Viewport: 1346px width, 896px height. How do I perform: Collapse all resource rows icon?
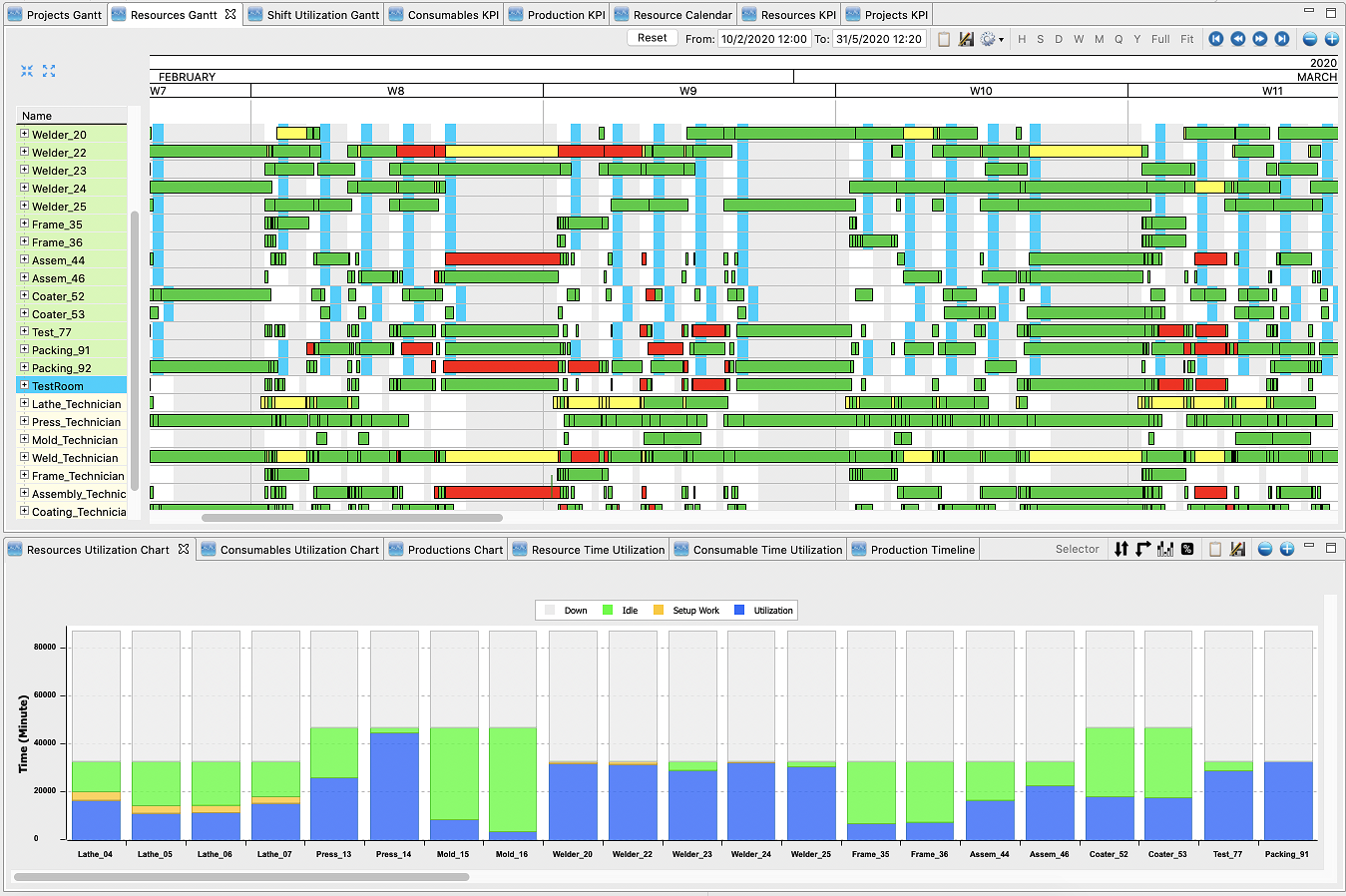coord(27,71)
